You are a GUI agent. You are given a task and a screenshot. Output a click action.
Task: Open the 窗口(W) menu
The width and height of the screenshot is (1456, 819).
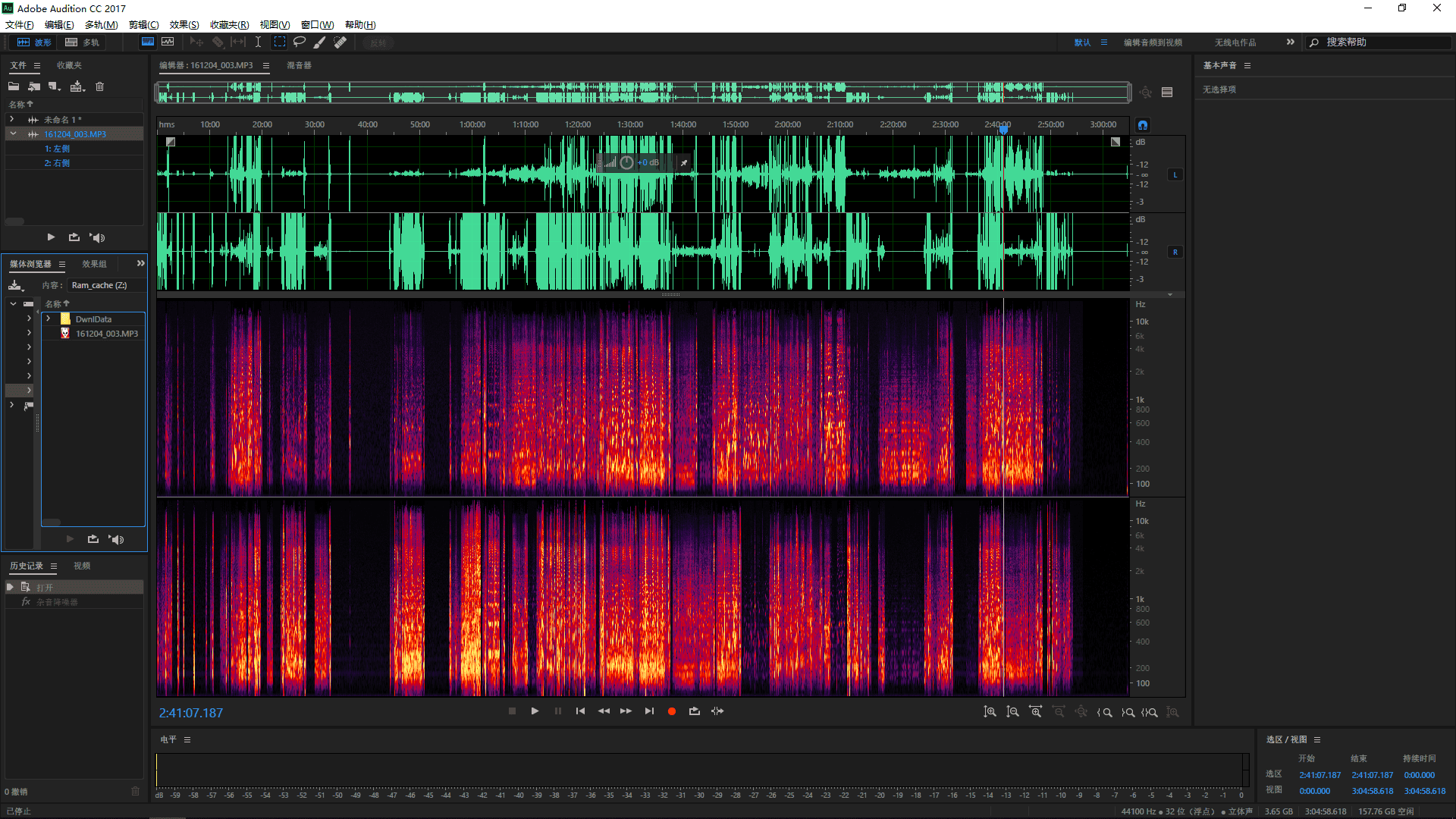317,25
